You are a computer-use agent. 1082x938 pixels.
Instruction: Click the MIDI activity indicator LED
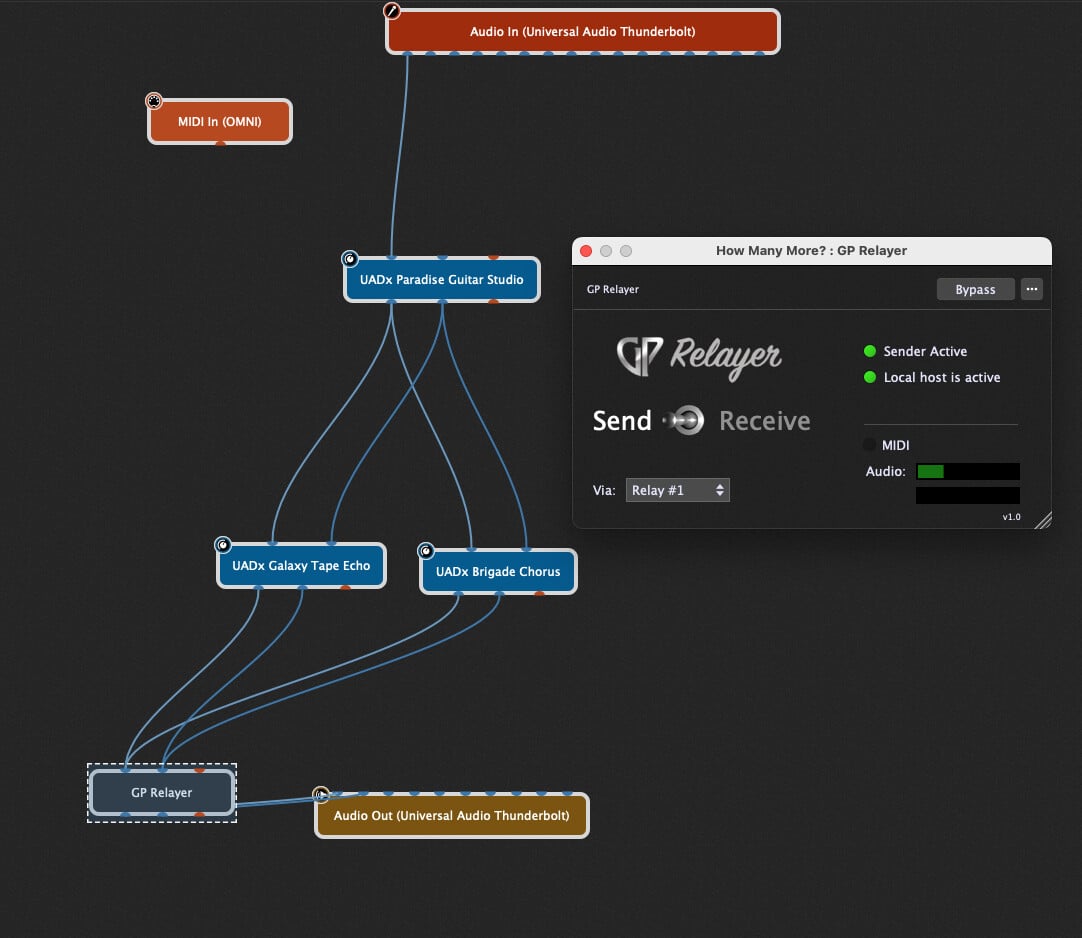[869, 445]
